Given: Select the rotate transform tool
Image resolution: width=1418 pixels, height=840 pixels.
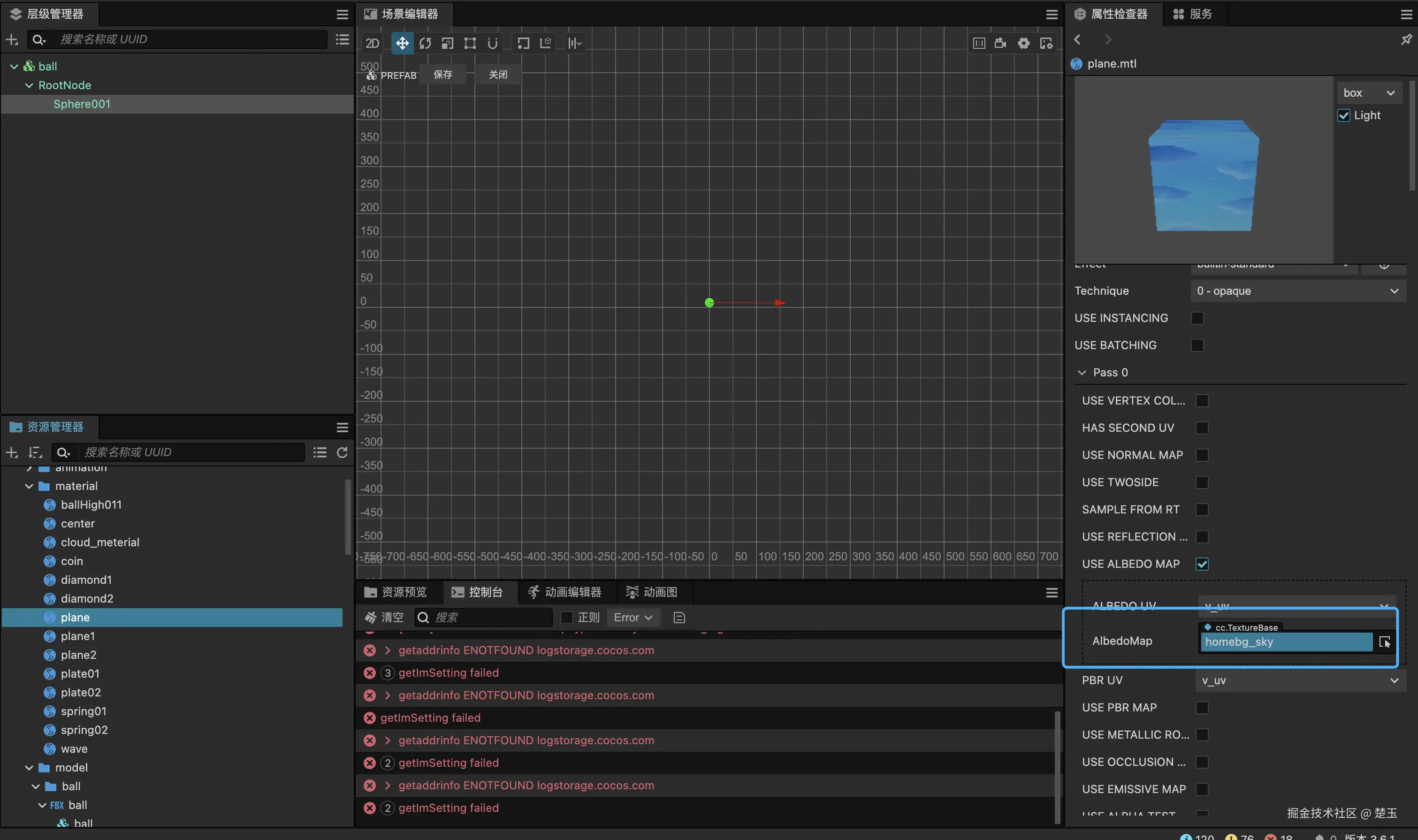Looking at the screenshot, I should (x=425, y=43).
